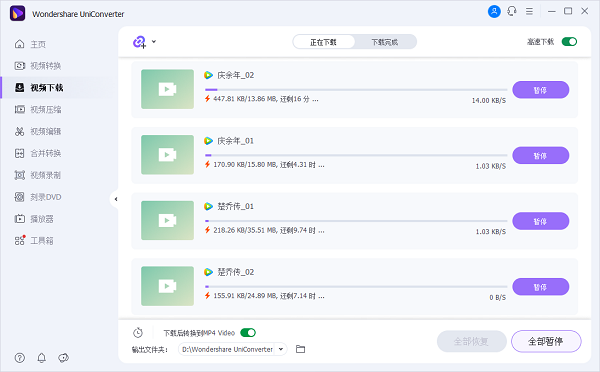This screenshot has width=600, height=372.
Task: Collapse the sidebar with the arrow handle
Action: (116, 199)
